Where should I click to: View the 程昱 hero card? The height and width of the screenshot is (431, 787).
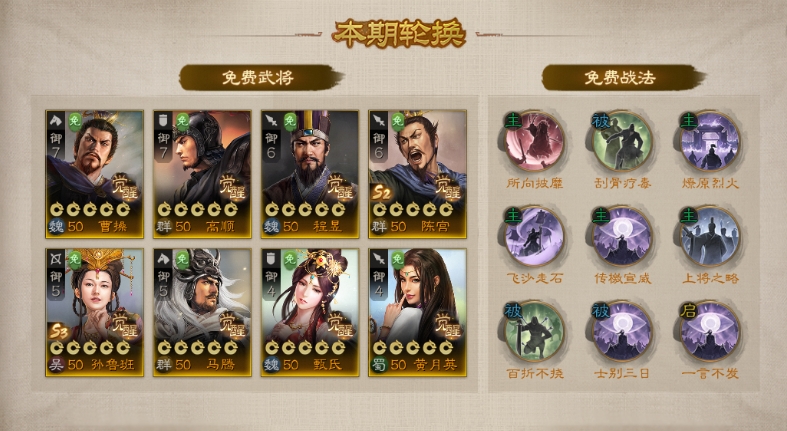(310, 174)
